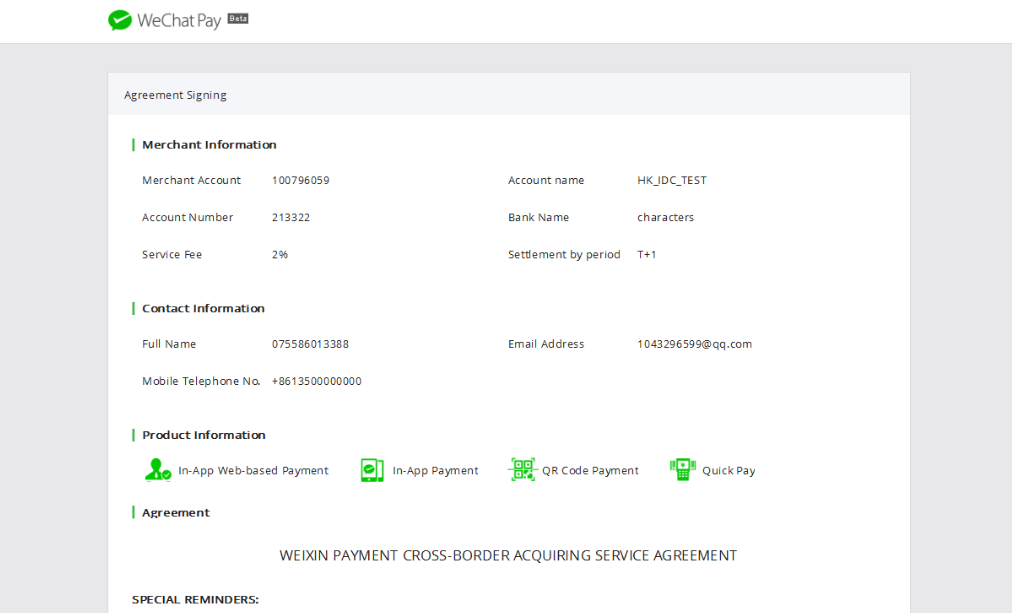The image size is (1012, 613).
Task: Select mobile number +8613500000000
Action: point(317,381)
